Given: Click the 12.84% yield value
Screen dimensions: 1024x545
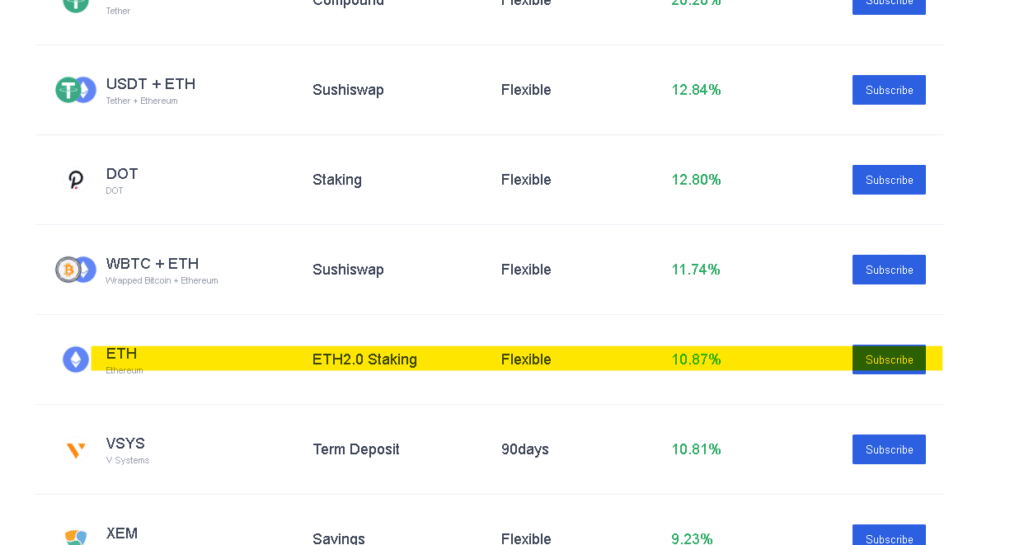Looking at the screenshot, I should coord(696,90).
